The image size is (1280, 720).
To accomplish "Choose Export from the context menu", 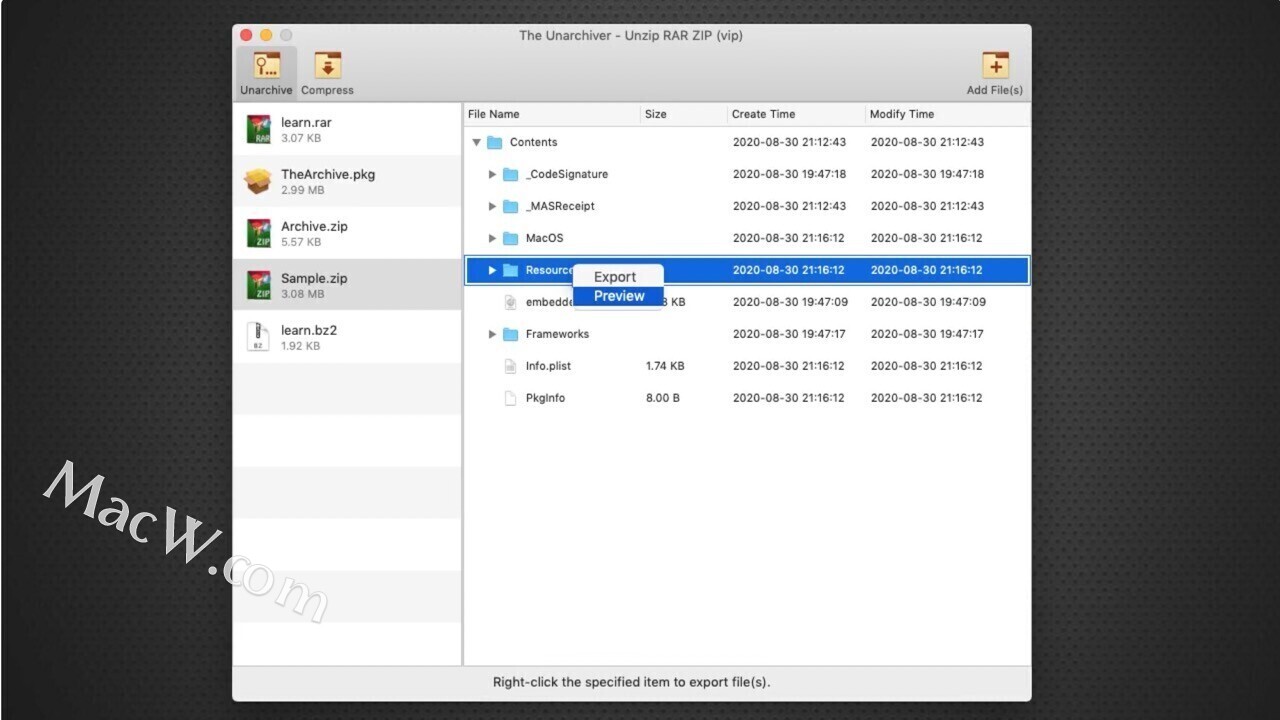I will [617, 277].
